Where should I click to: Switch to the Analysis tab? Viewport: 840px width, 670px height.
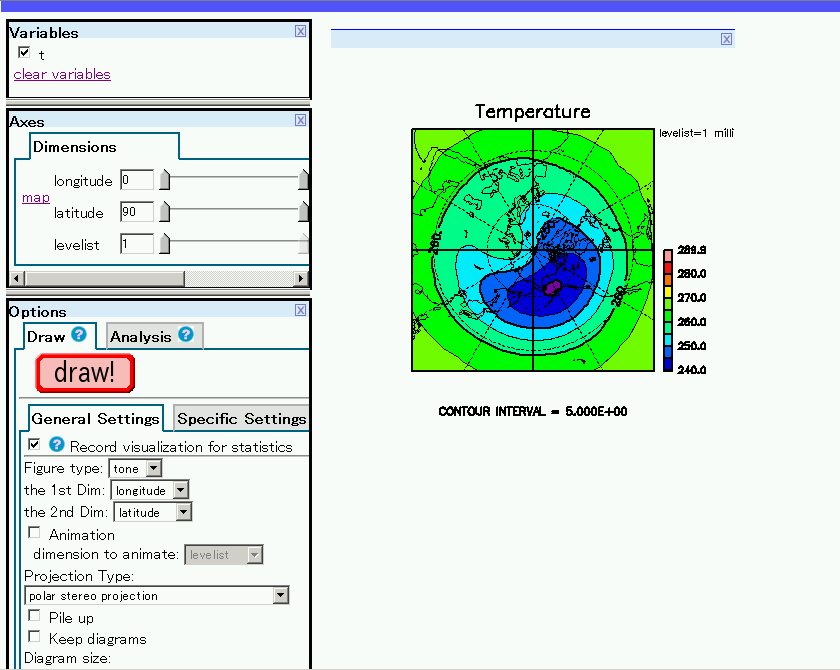pos(140,337)
